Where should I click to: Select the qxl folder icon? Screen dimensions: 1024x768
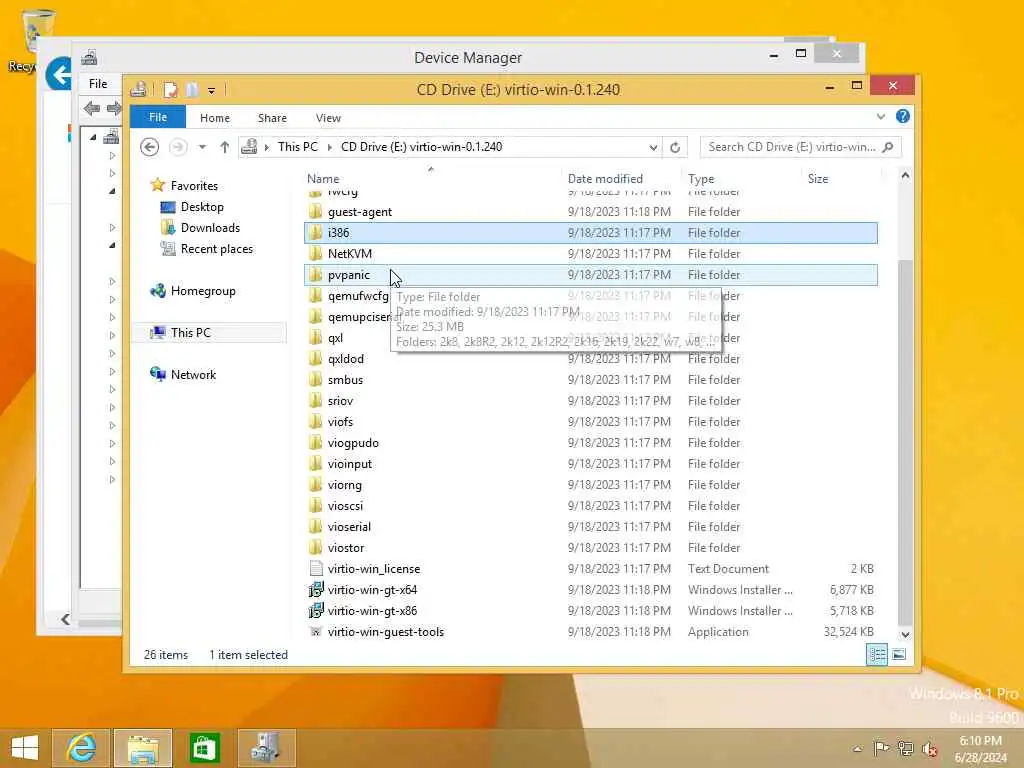315,338
